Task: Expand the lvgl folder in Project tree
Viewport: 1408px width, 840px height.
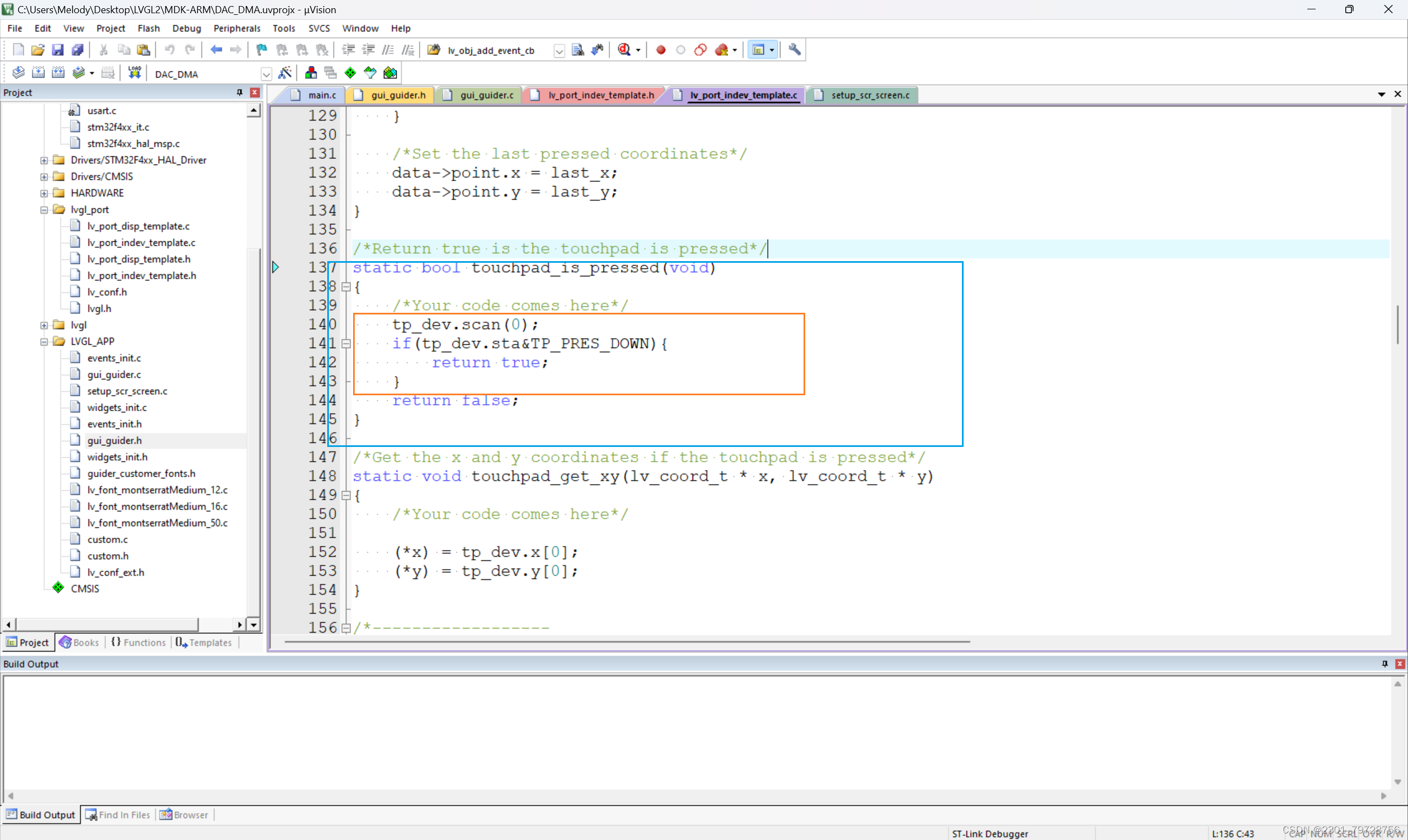Action: click(44, 325)
